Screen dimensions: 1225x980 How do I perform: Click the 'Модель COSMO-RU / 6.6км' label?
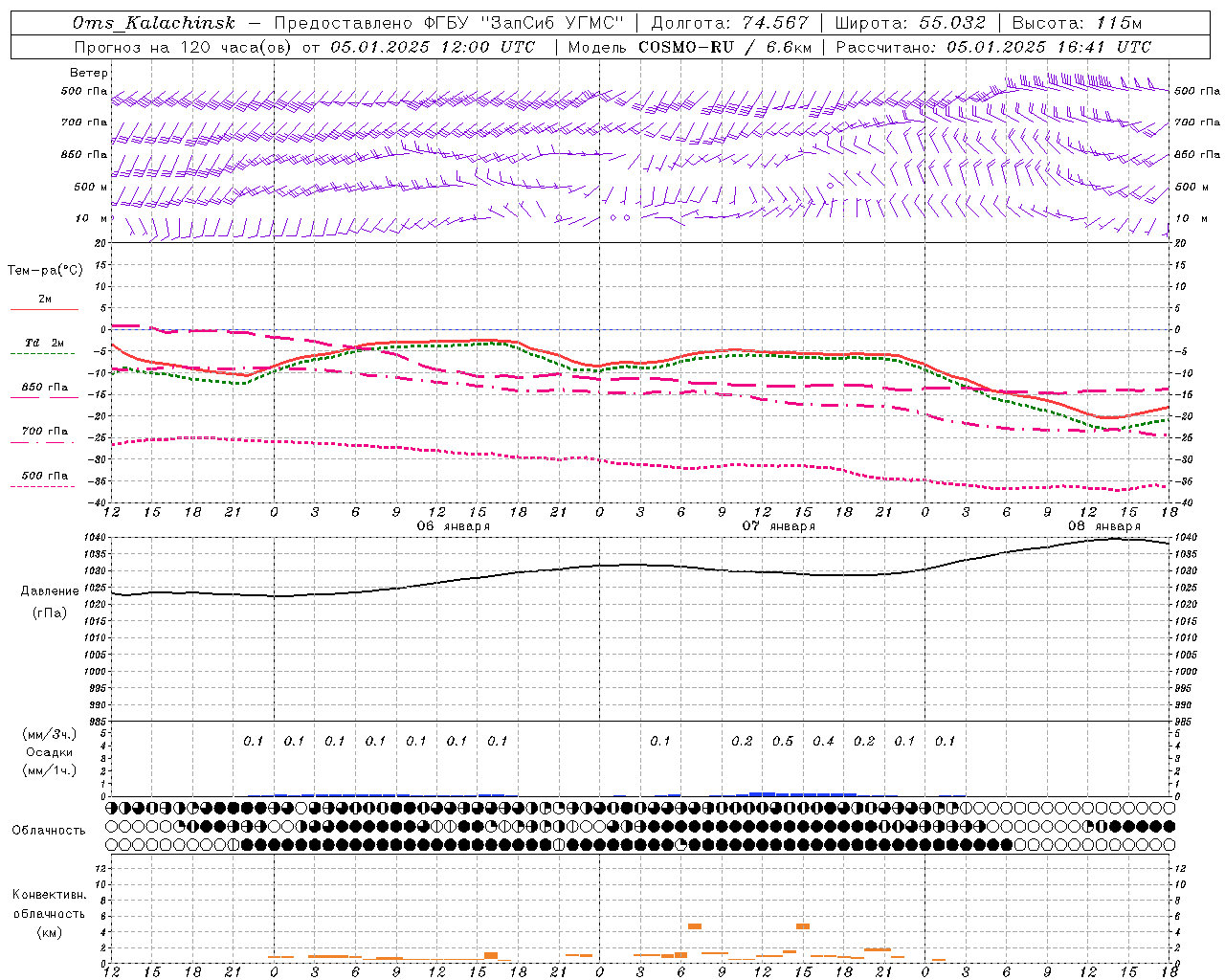(690, 47)
